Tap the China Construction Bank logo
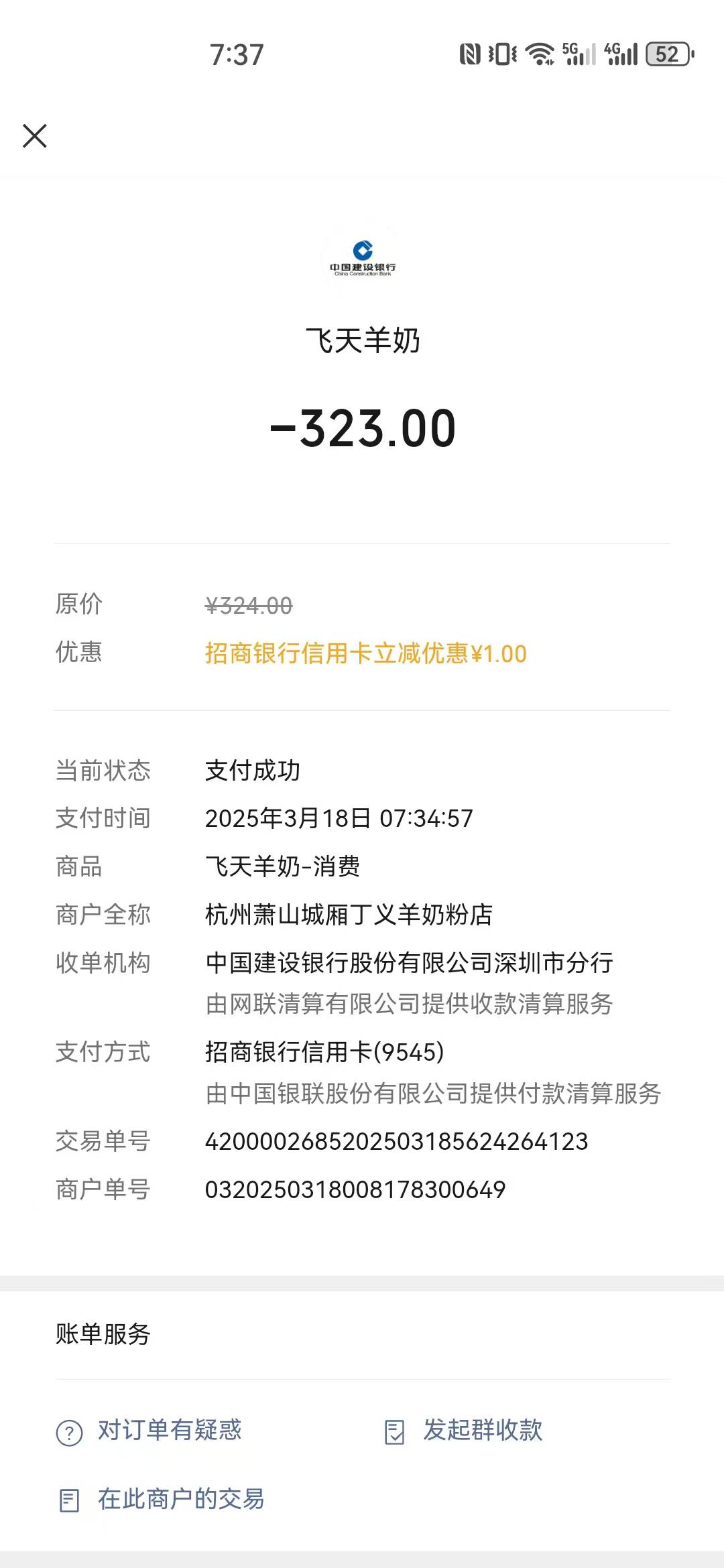Screen dimensions: 724x1568 363,257
